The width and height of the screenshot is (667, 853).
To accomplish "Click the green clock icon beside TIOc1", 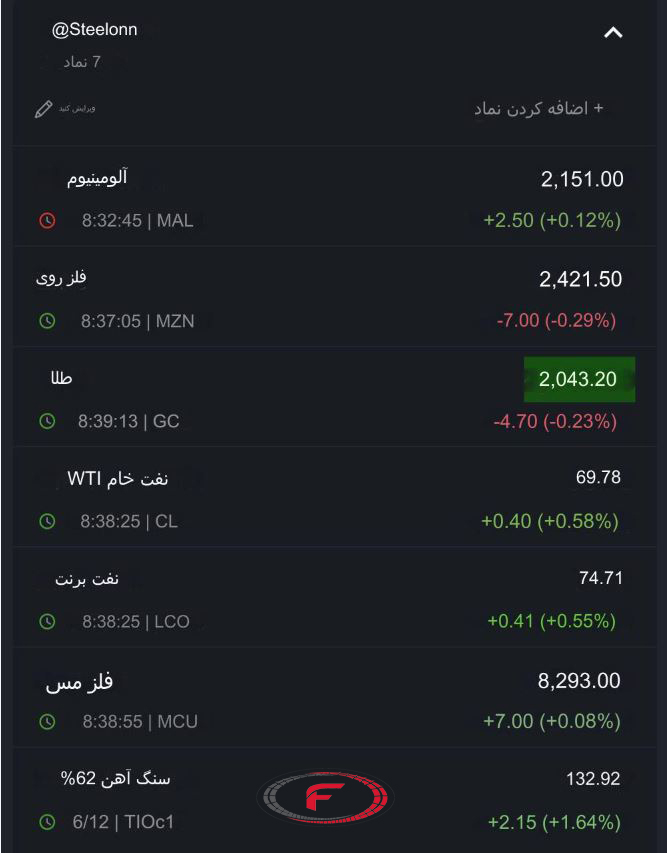I will [x=47, y=821].
